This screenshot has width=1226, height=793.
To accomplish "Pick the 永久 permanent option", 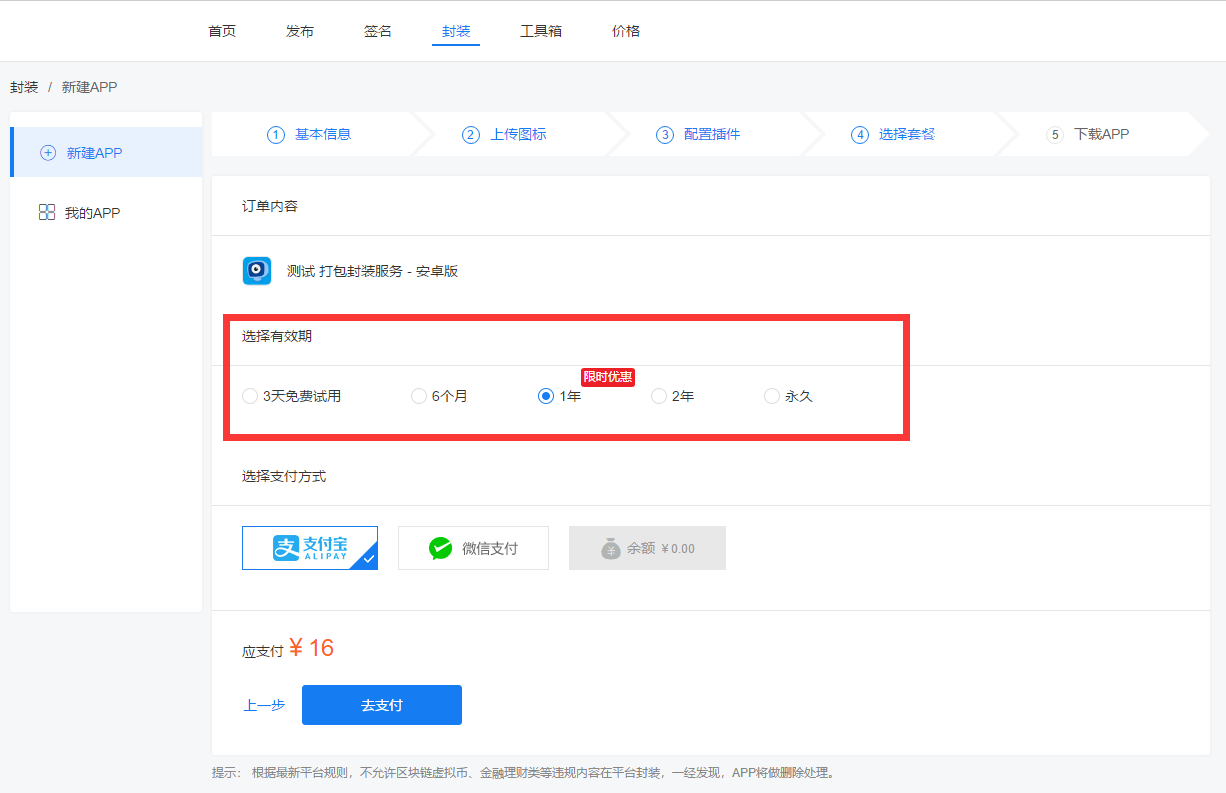I will coord(772,396).
